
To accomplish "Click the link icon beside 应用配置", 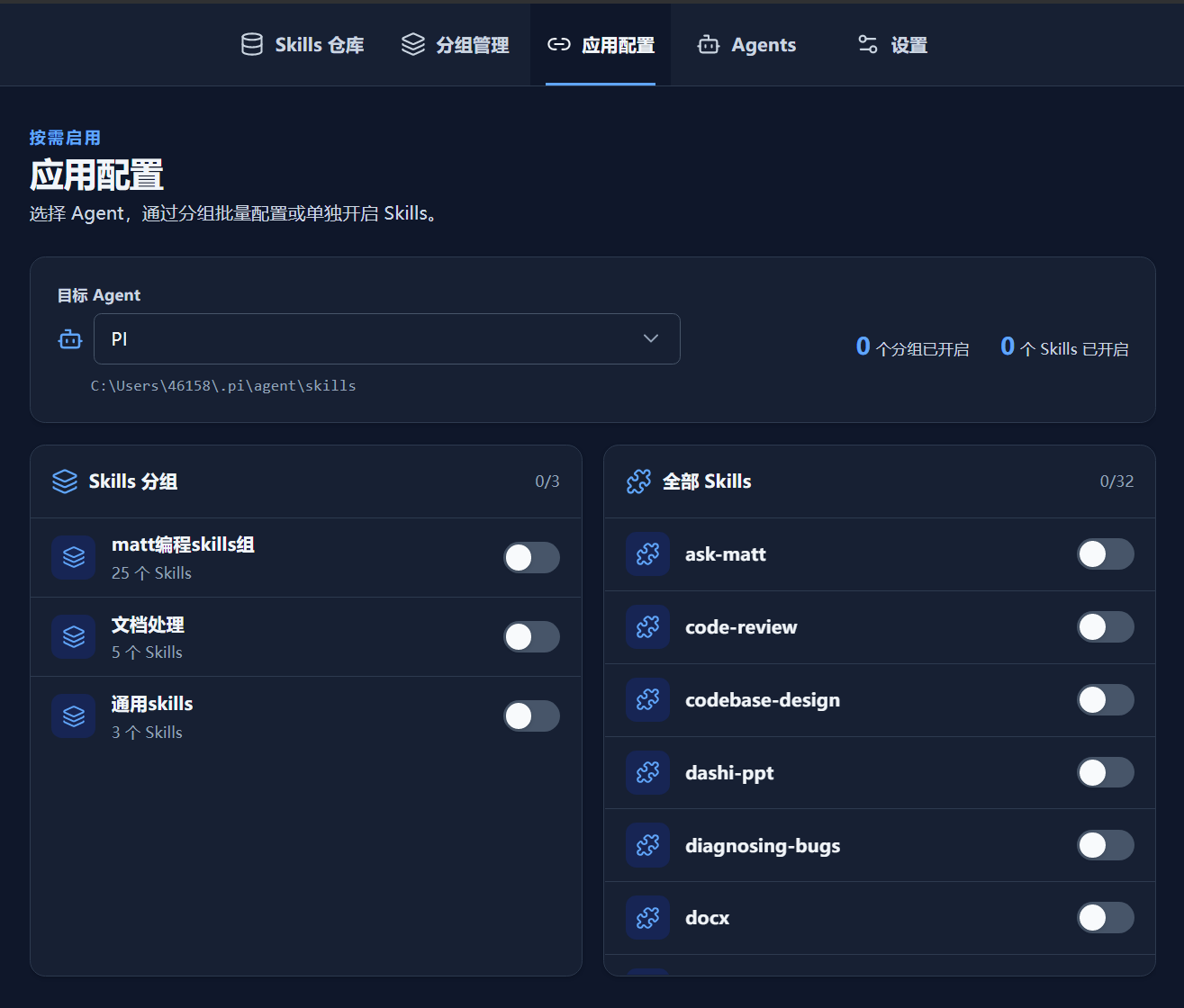I will click(559, 44).
